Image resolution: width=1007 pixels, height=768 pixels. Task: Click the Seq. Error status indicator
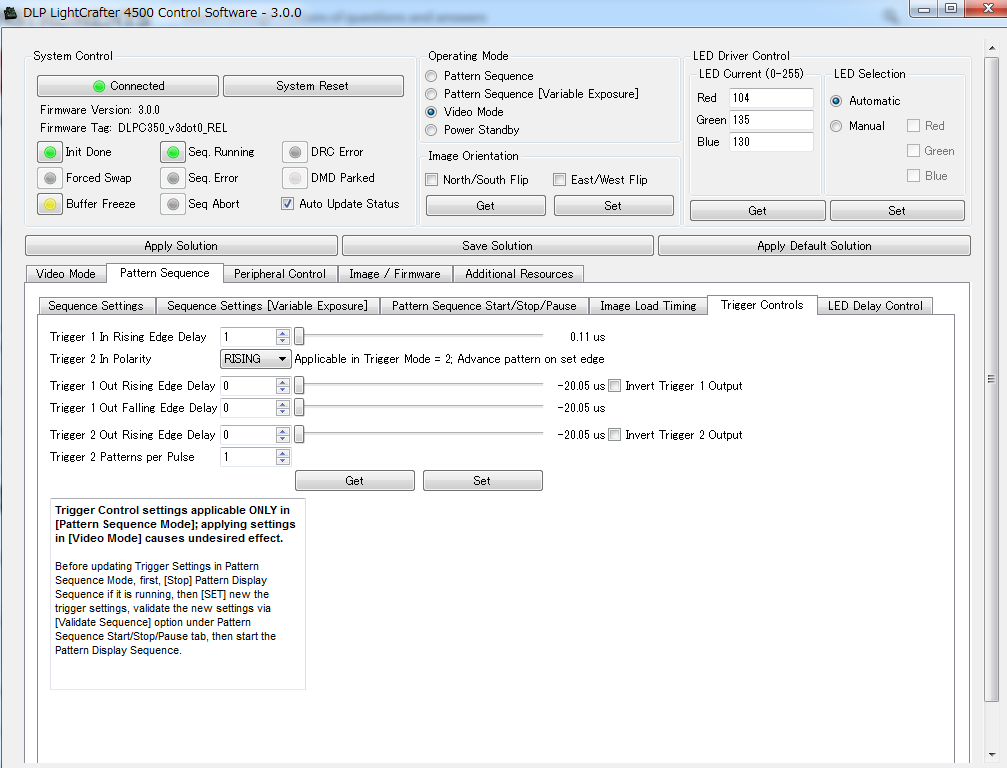[x=173, y=178]
